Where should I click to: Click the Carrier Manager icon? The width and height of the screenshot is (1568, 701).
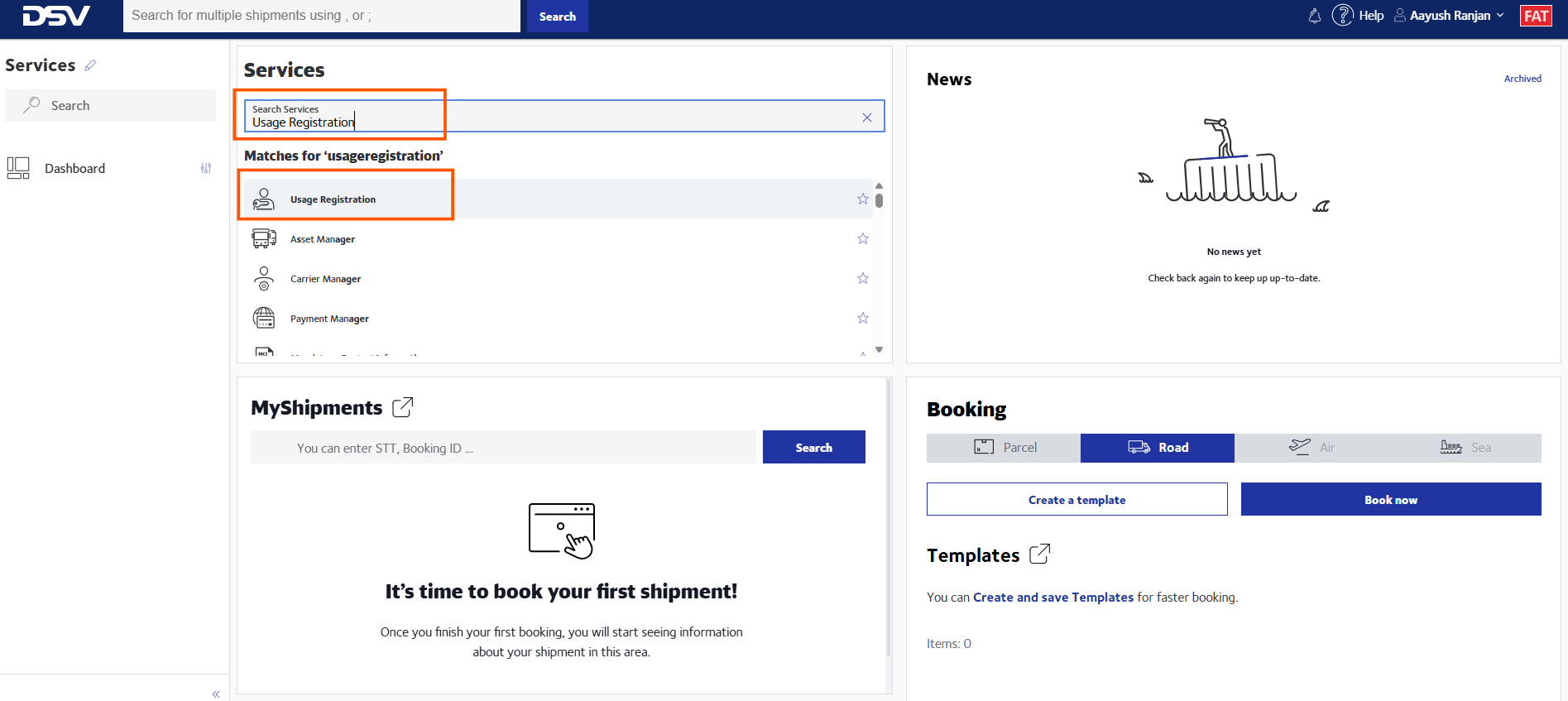[264, 278]
